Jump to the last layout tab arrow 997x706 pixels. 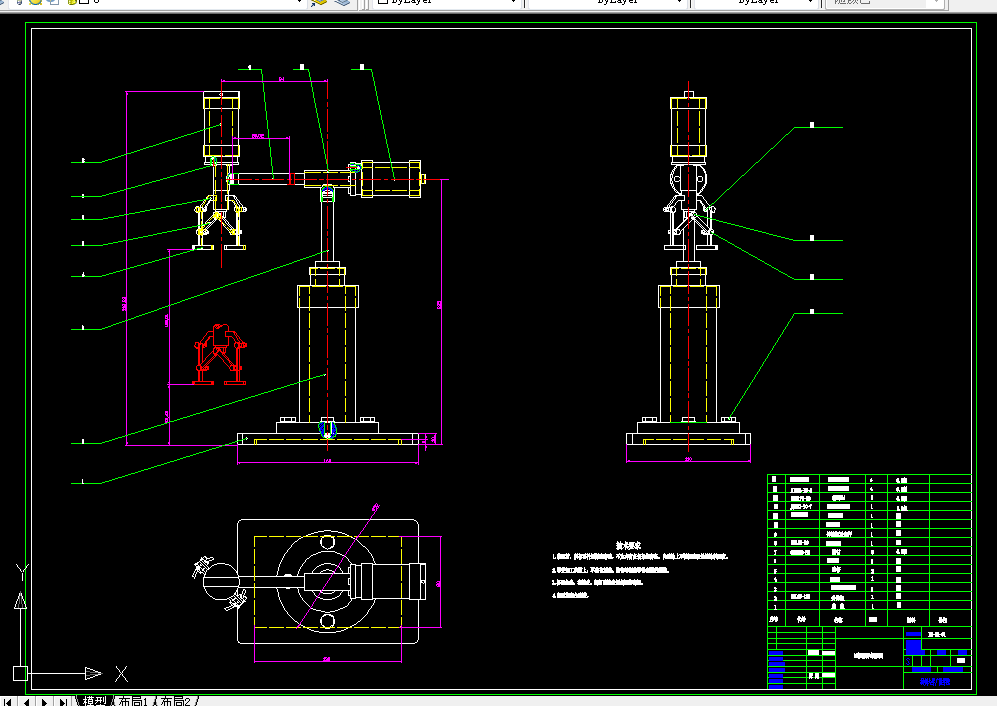coord(62,702)
